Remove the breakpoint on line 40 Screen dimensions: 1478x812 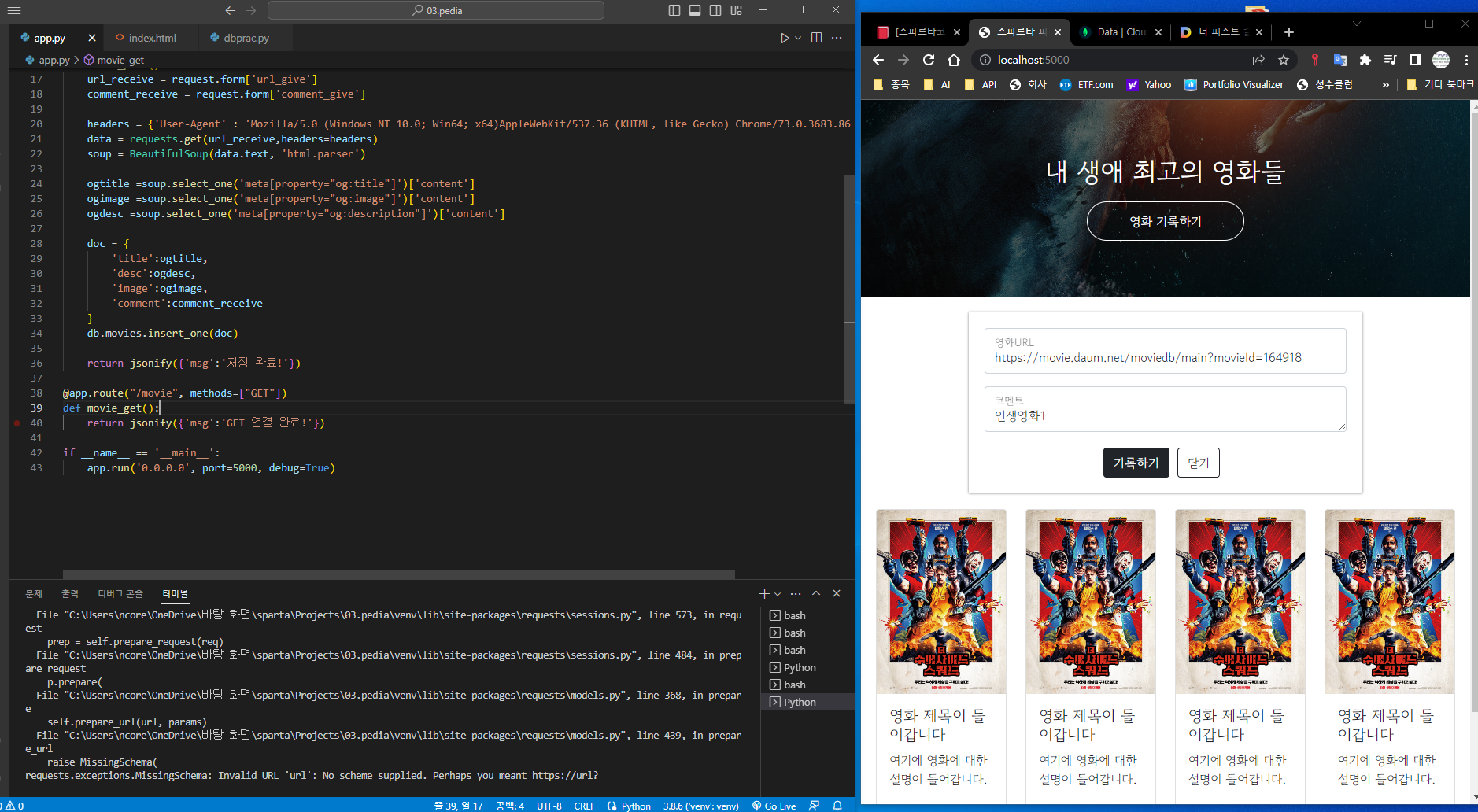pyautogui.click(x=17, y=423)
